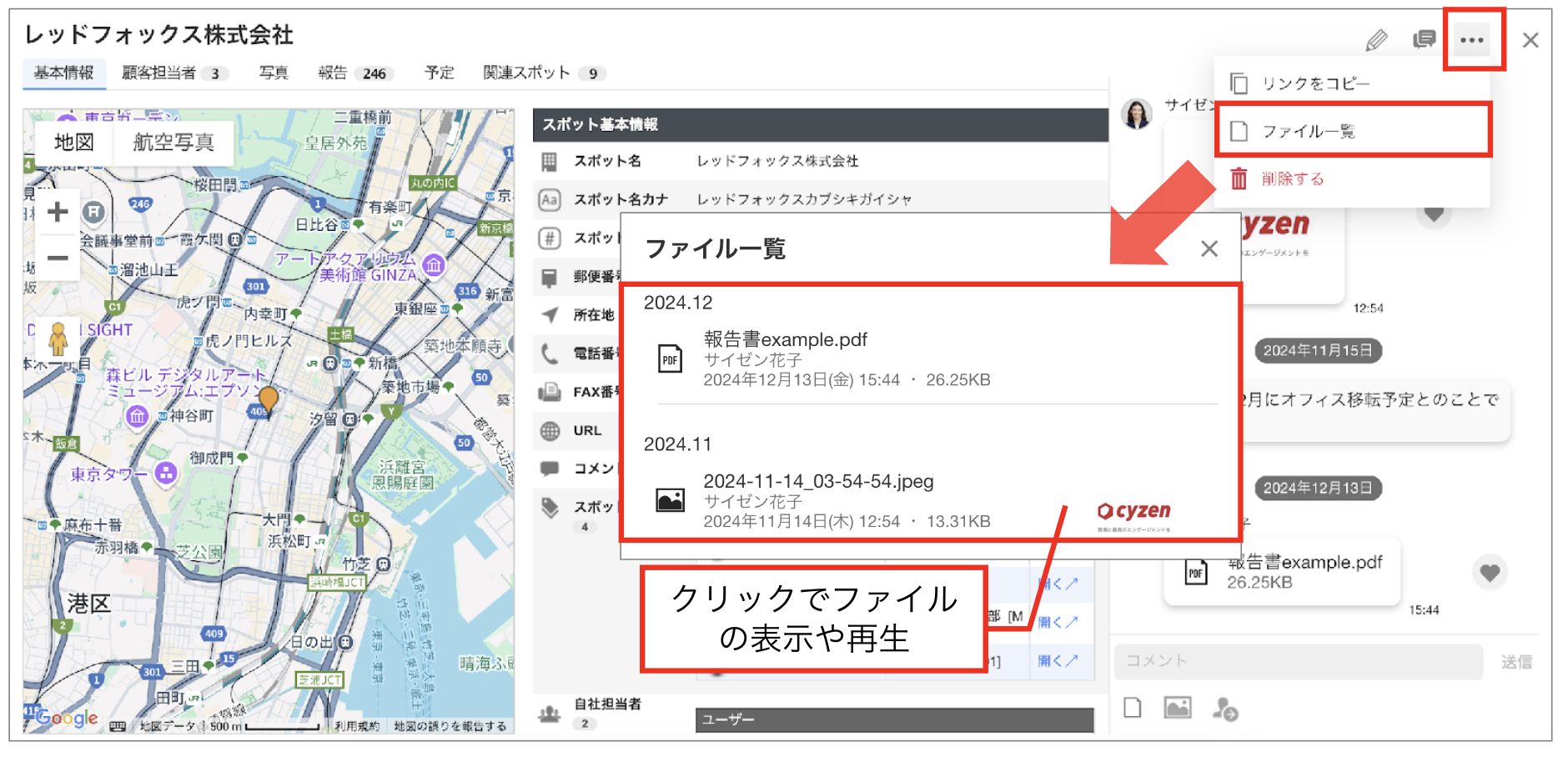Click the コメント speech bubble icon
This screenshot has width=1568, height=762.
(549, 469)
